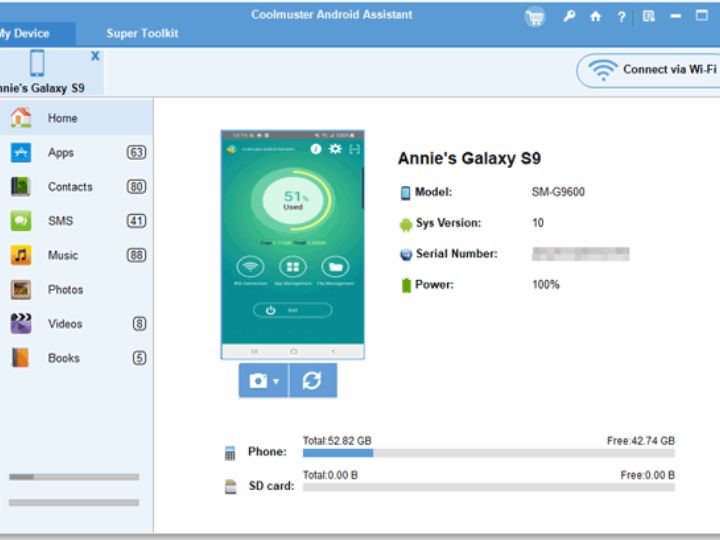Open the Music category in the sidebar
720x540 pixels.
(76, 255)
